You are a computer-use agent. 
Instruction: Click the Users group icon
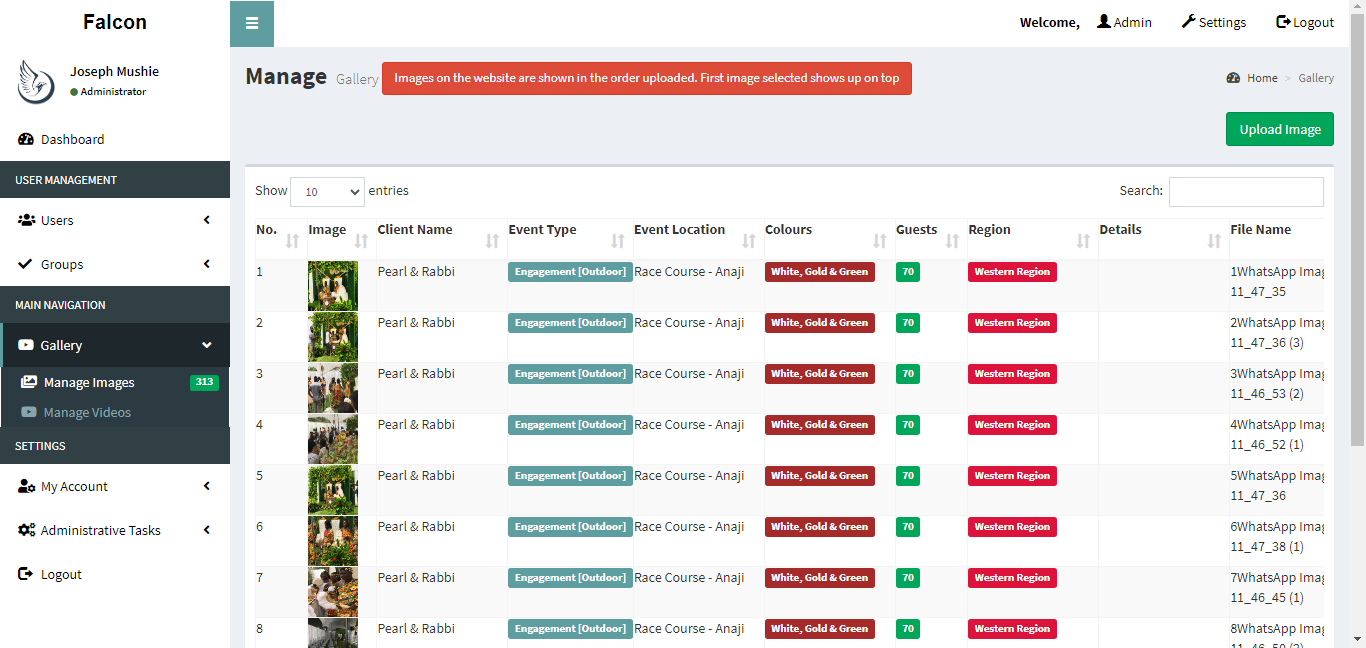(26, 220)
